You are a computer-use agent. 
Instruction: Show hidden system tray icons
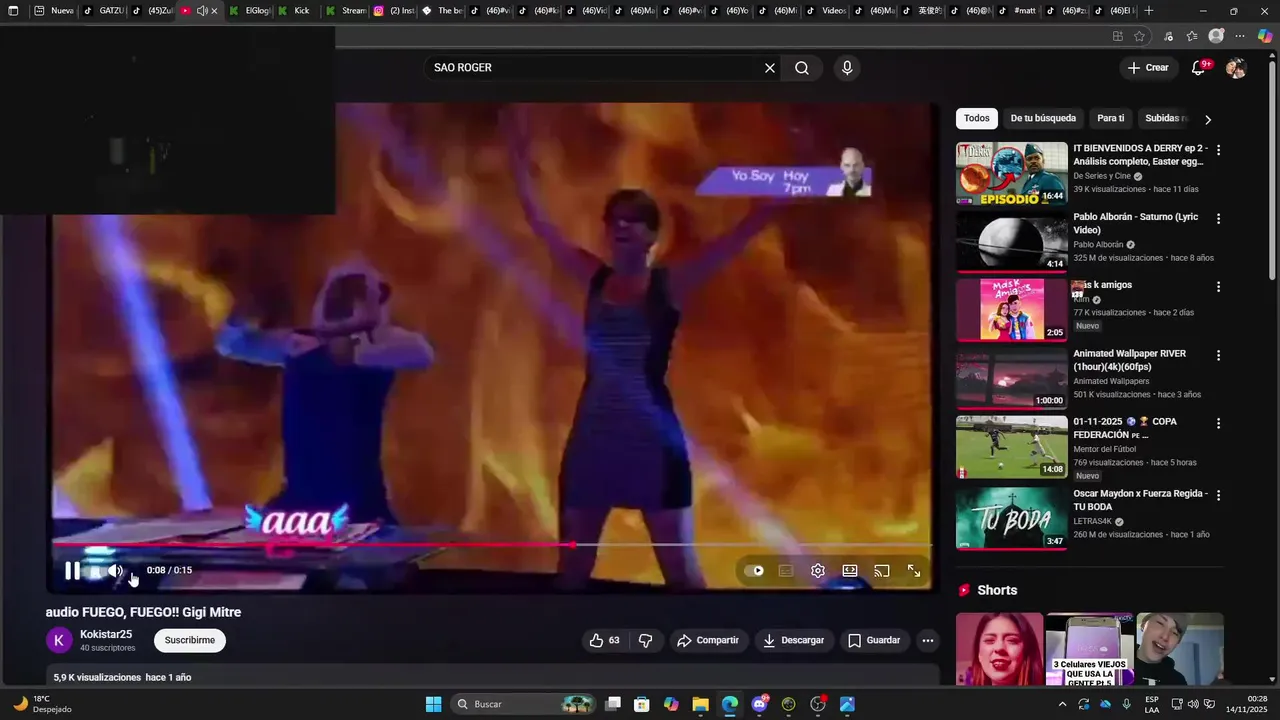1064,704
